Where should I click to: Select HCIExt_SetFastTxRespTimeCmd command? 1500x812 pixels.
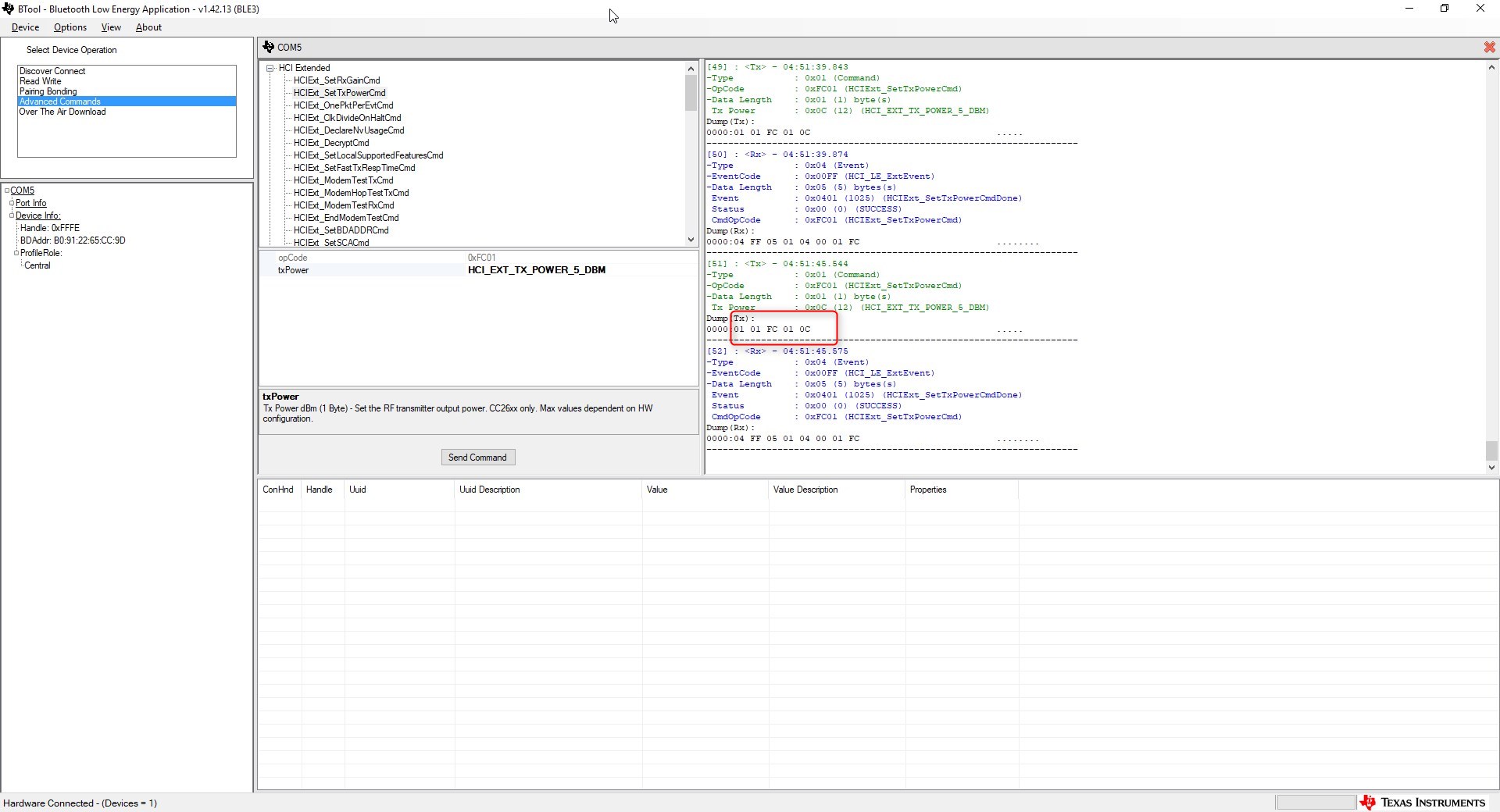(355, 168)
